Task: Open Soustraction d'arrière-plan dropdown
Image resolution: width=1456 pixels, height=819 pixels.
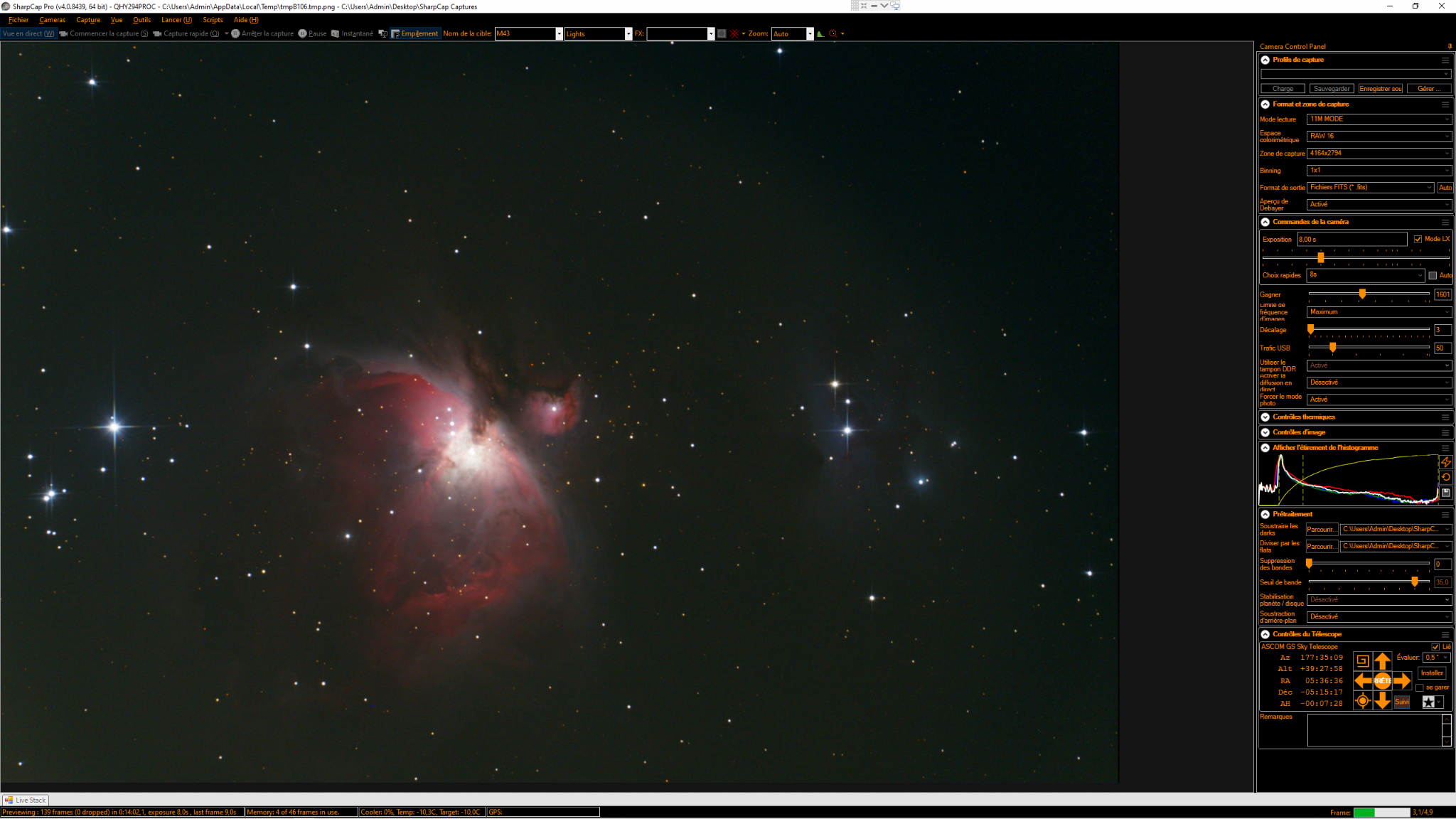Action: point(1379,616)
